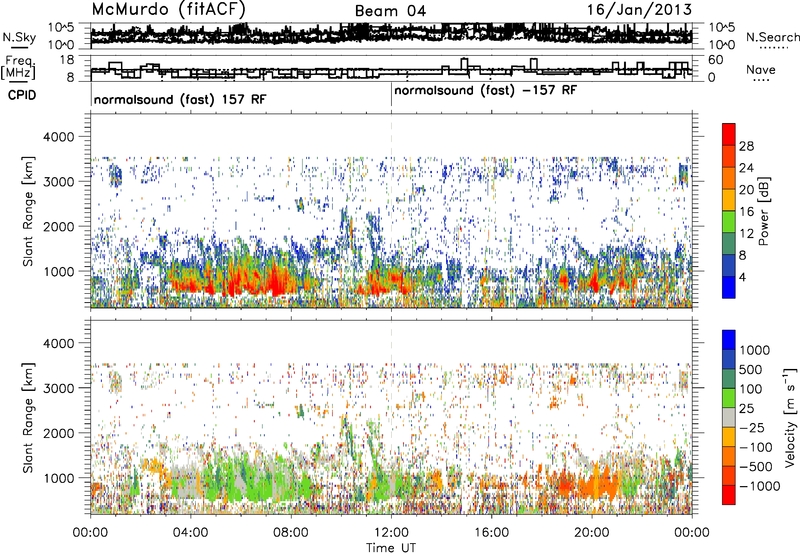
Task: Click the blue bottom of the Power color bar
Action: pos(729,288)
